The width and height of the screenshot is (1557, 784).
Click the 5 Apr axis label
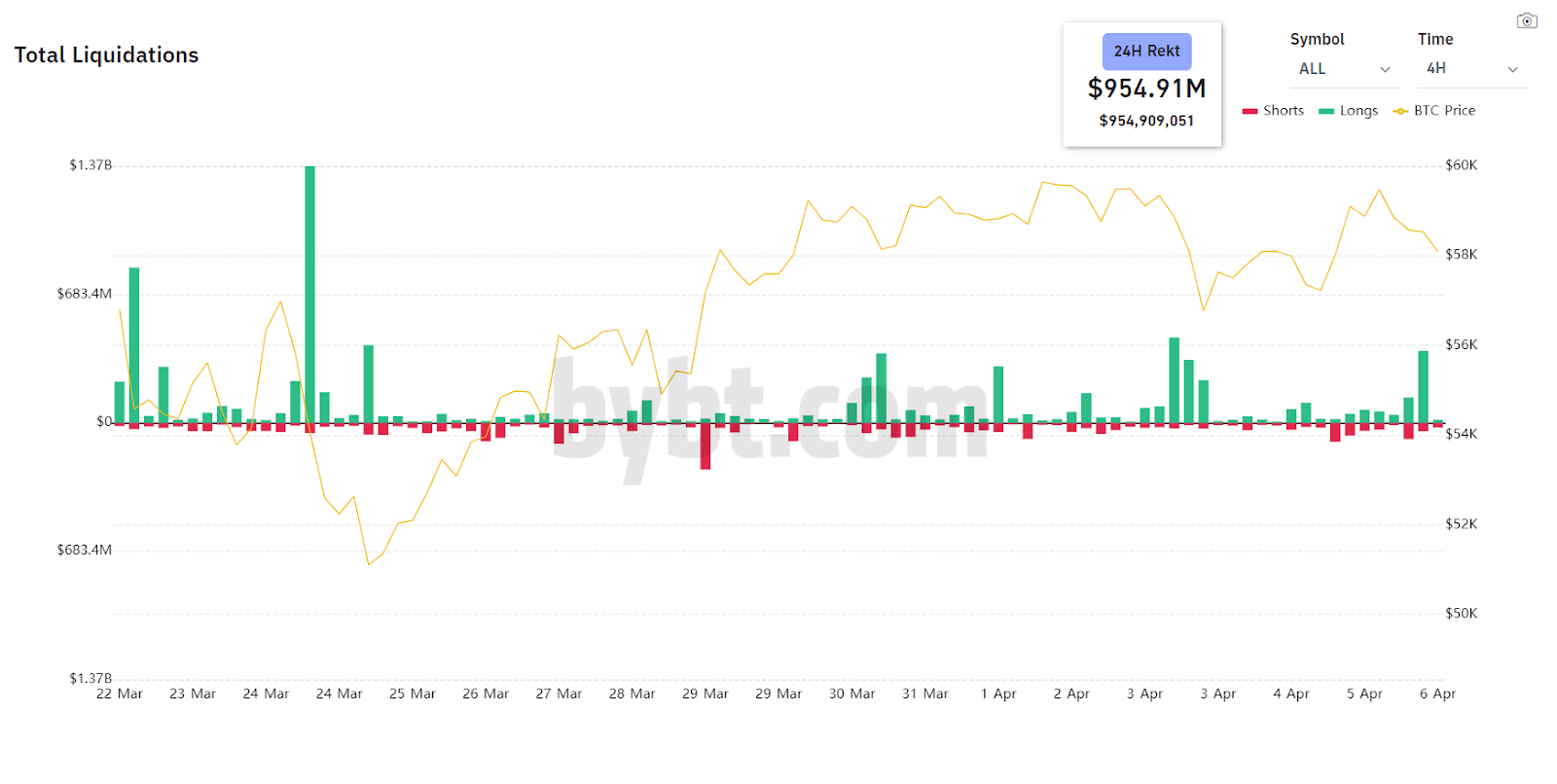tap(1364, 694)
